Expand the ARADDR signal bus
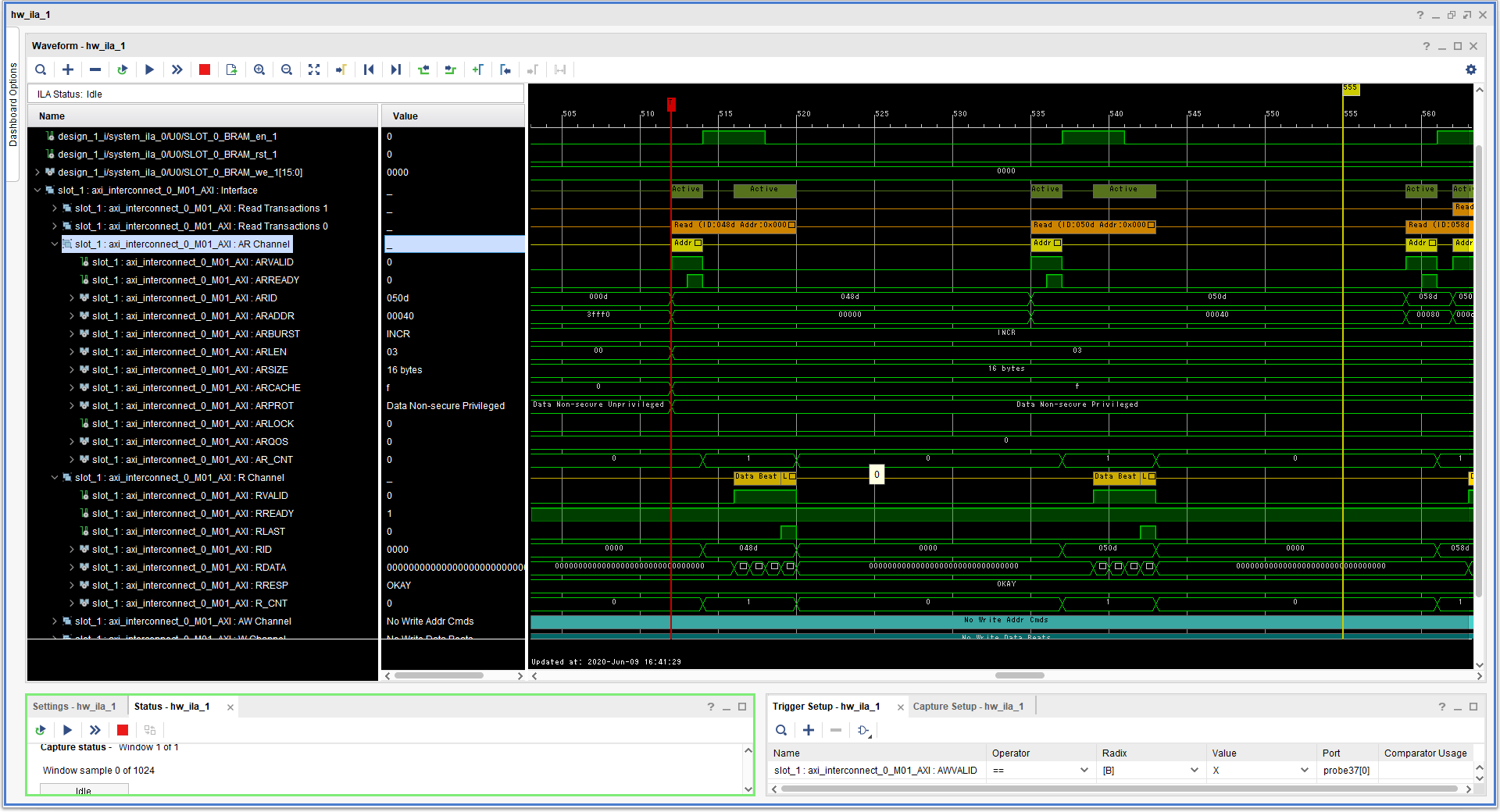This screenshot has height=812, width=1500. (x=72, y=316)
